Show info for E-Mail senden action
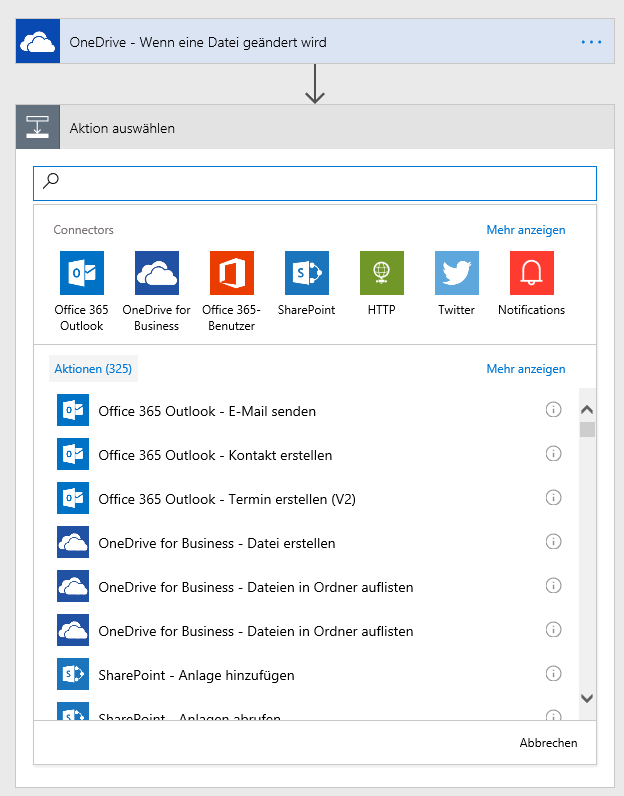 (553, 410)
